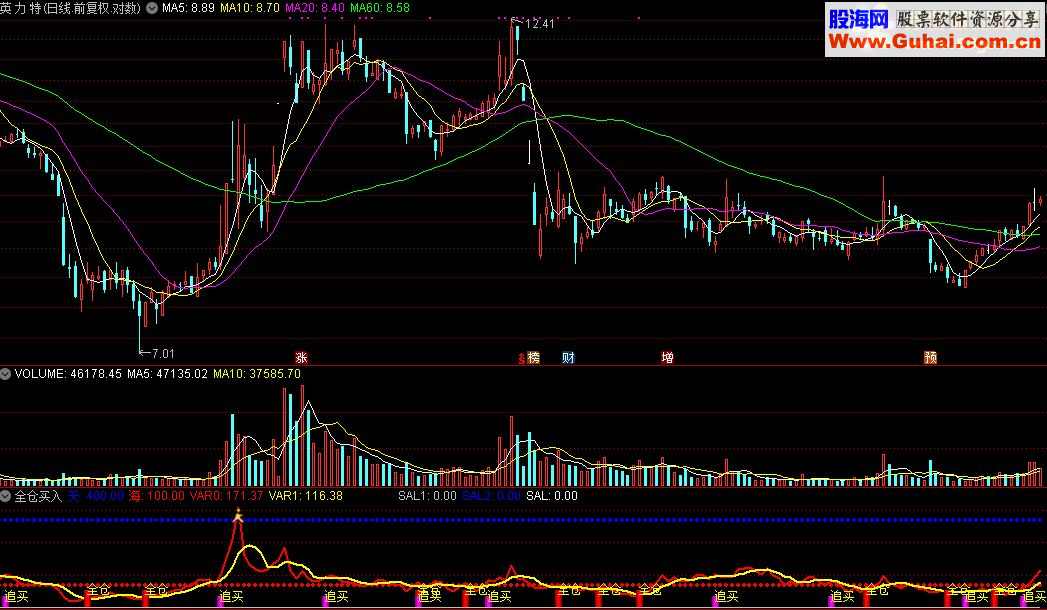Click the SAL: 0.00 value
Viewport: 1047px width, 610px height.
click(552, 496)
